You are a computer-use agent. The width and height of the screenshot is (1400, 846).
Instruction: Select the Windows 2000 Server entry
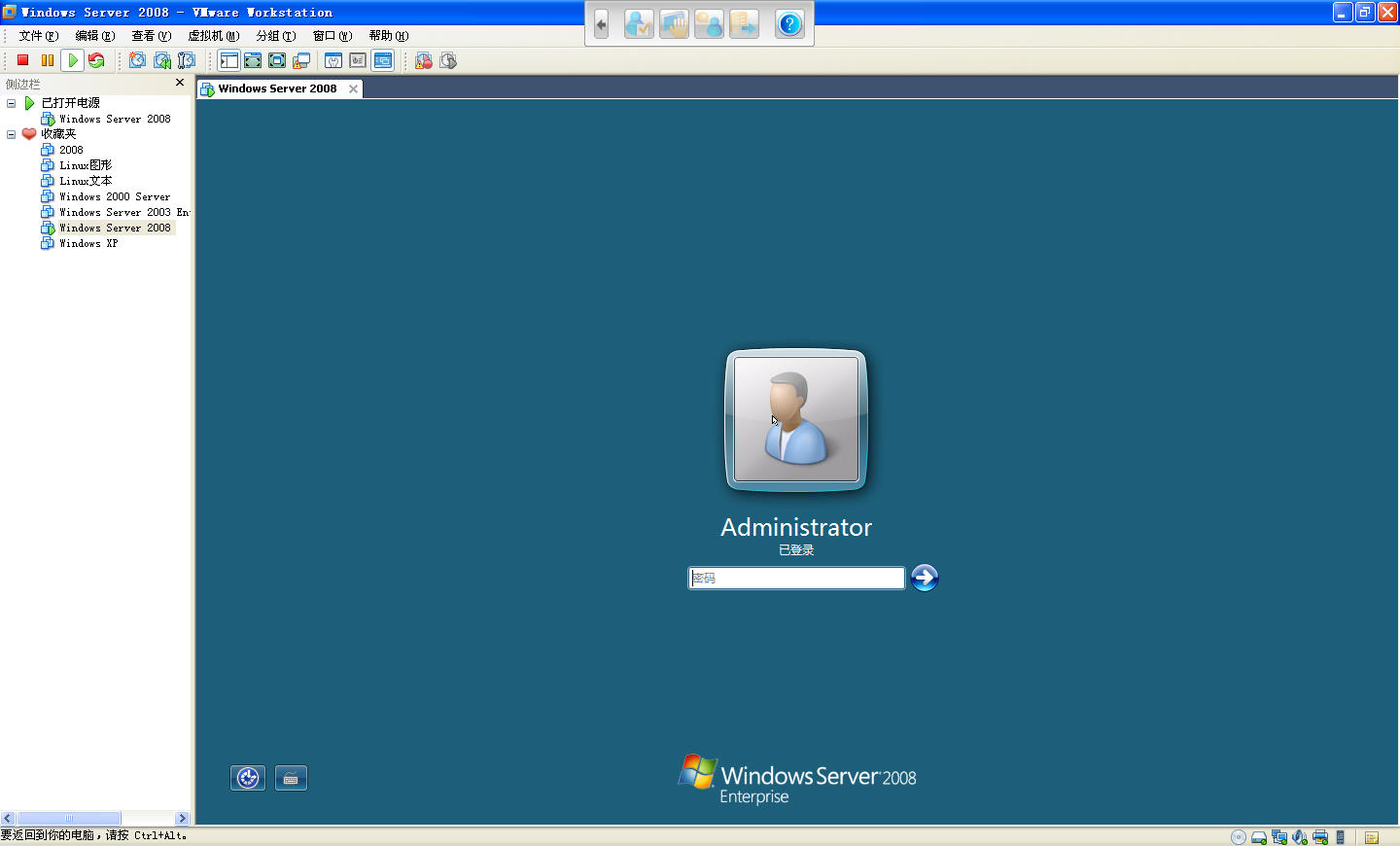[115, 196]
